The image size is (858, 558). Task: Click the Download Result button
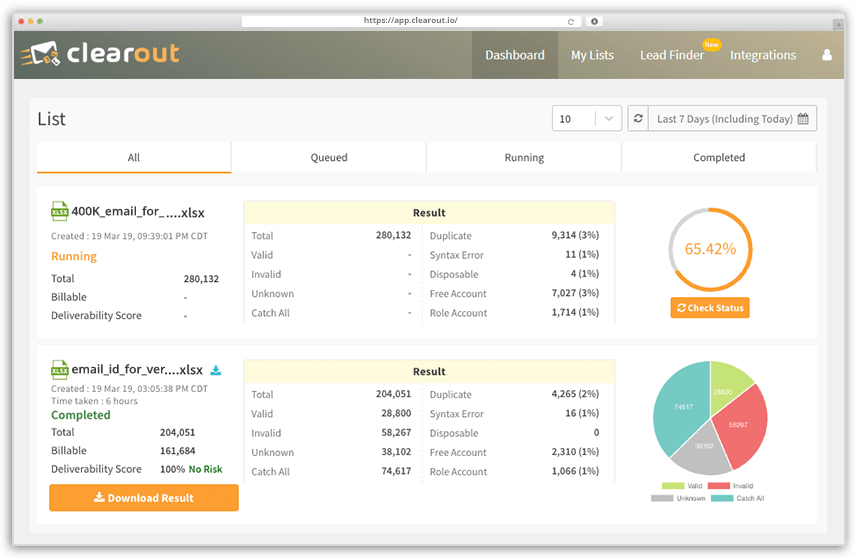[144, 498]
